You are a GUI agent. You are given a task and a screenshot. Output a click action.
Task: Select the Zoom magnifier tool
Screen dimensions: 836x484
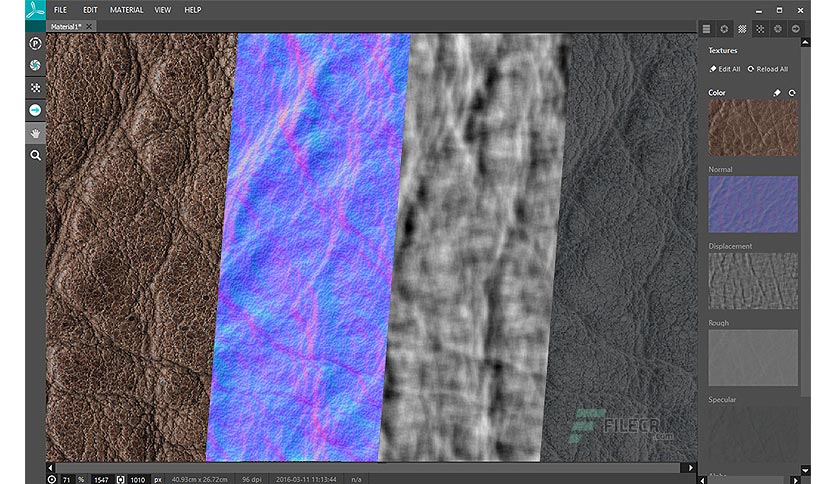35,155
